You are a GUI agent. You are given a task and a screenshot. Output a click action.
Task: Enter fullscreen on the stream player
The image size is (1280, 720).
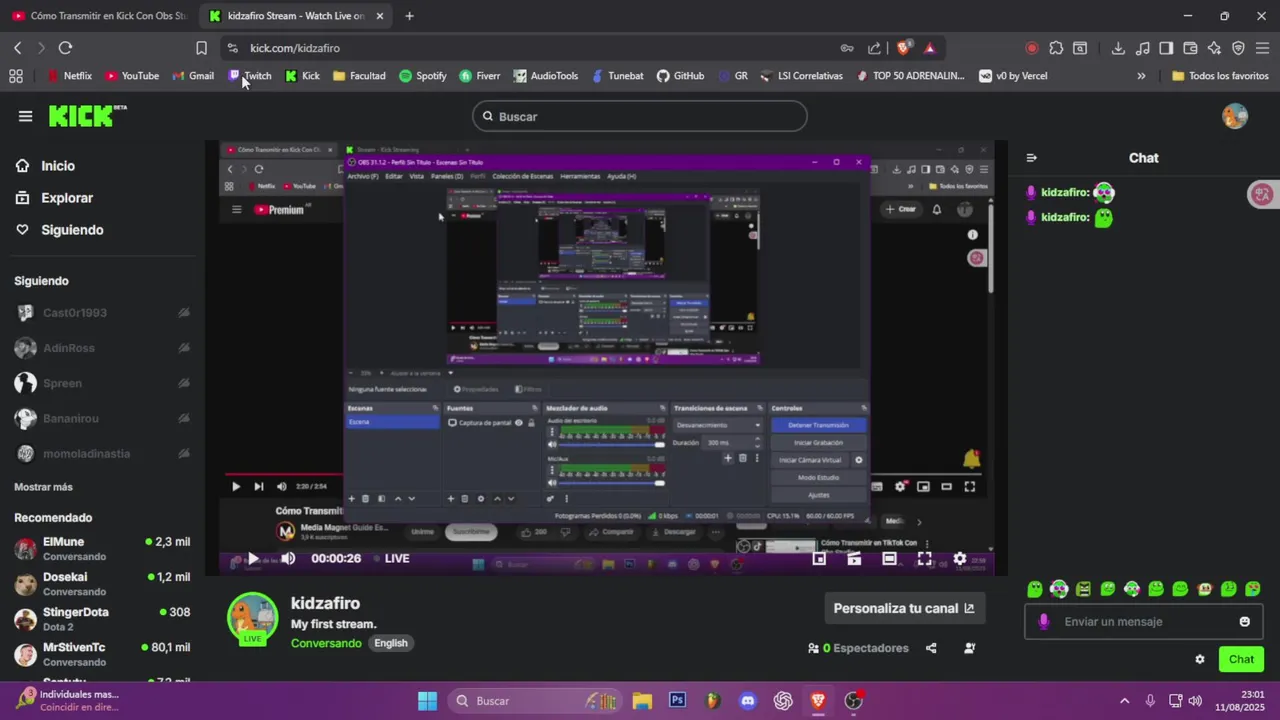pos(924,559)
